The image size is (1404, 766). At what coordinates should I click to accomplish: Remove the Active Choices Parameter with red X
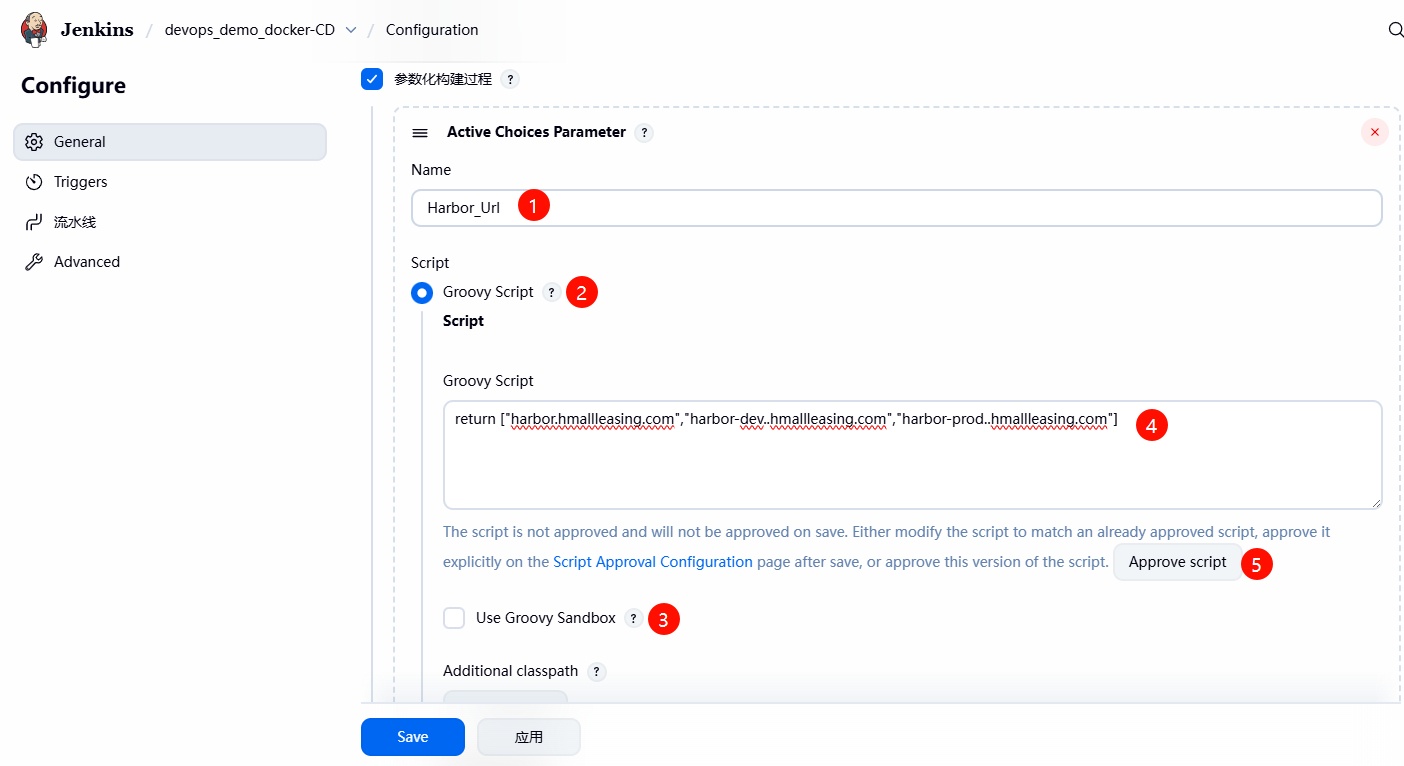(x=1374, y=132)
